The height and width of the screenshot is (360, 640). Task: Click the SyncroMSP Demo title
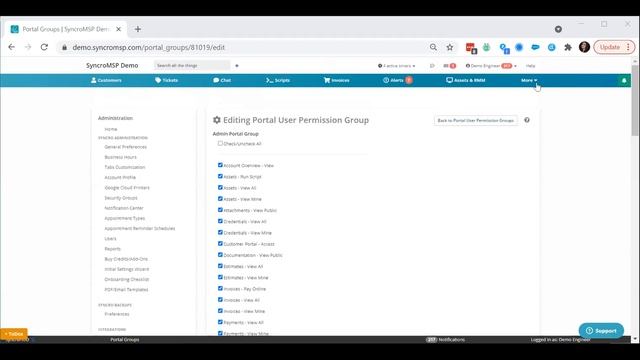pyautogui.click(x=112, y=65)
